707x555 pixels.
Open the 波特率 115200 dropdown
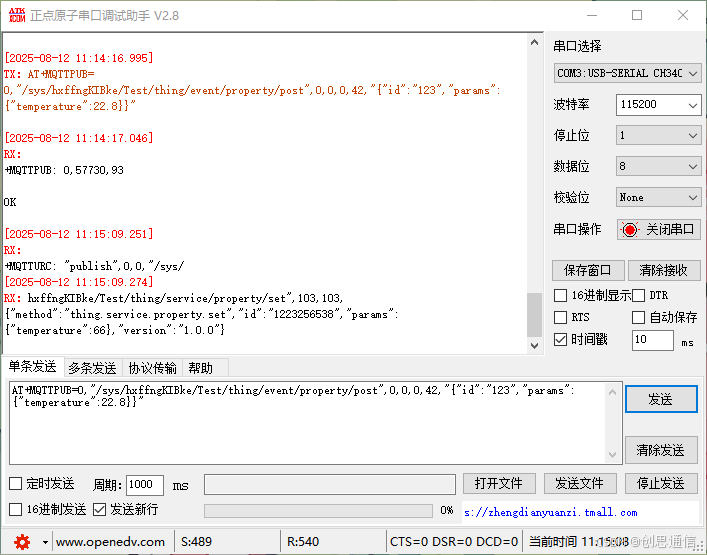coord(658,105)
